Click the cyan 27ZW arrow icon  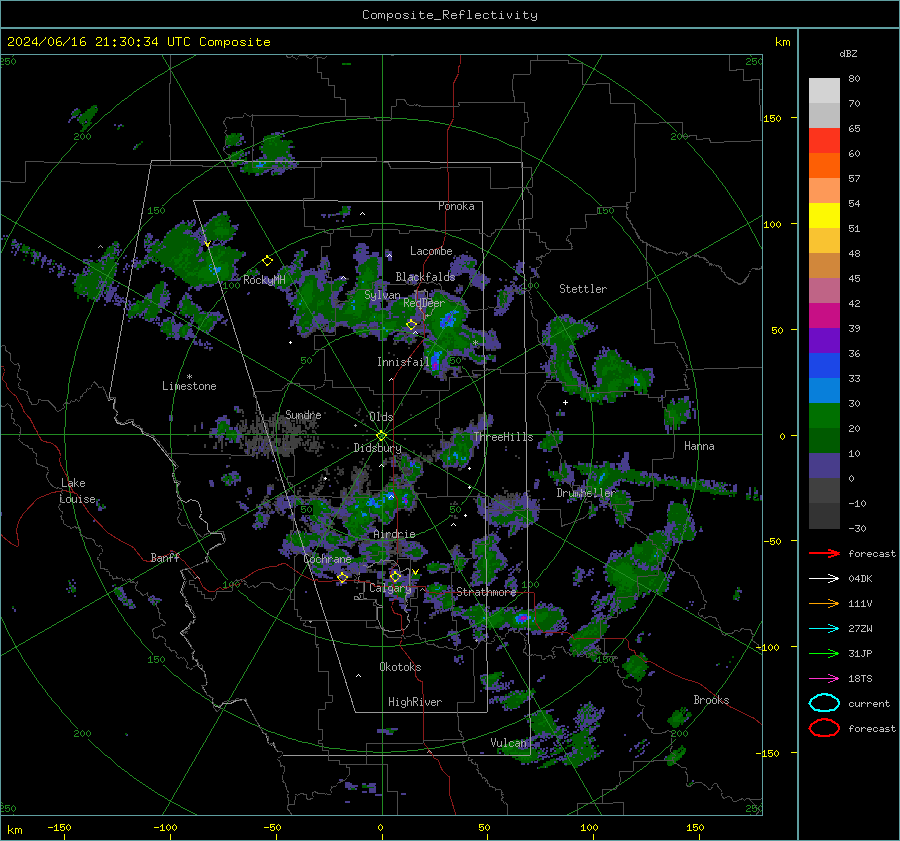[824, 629]
